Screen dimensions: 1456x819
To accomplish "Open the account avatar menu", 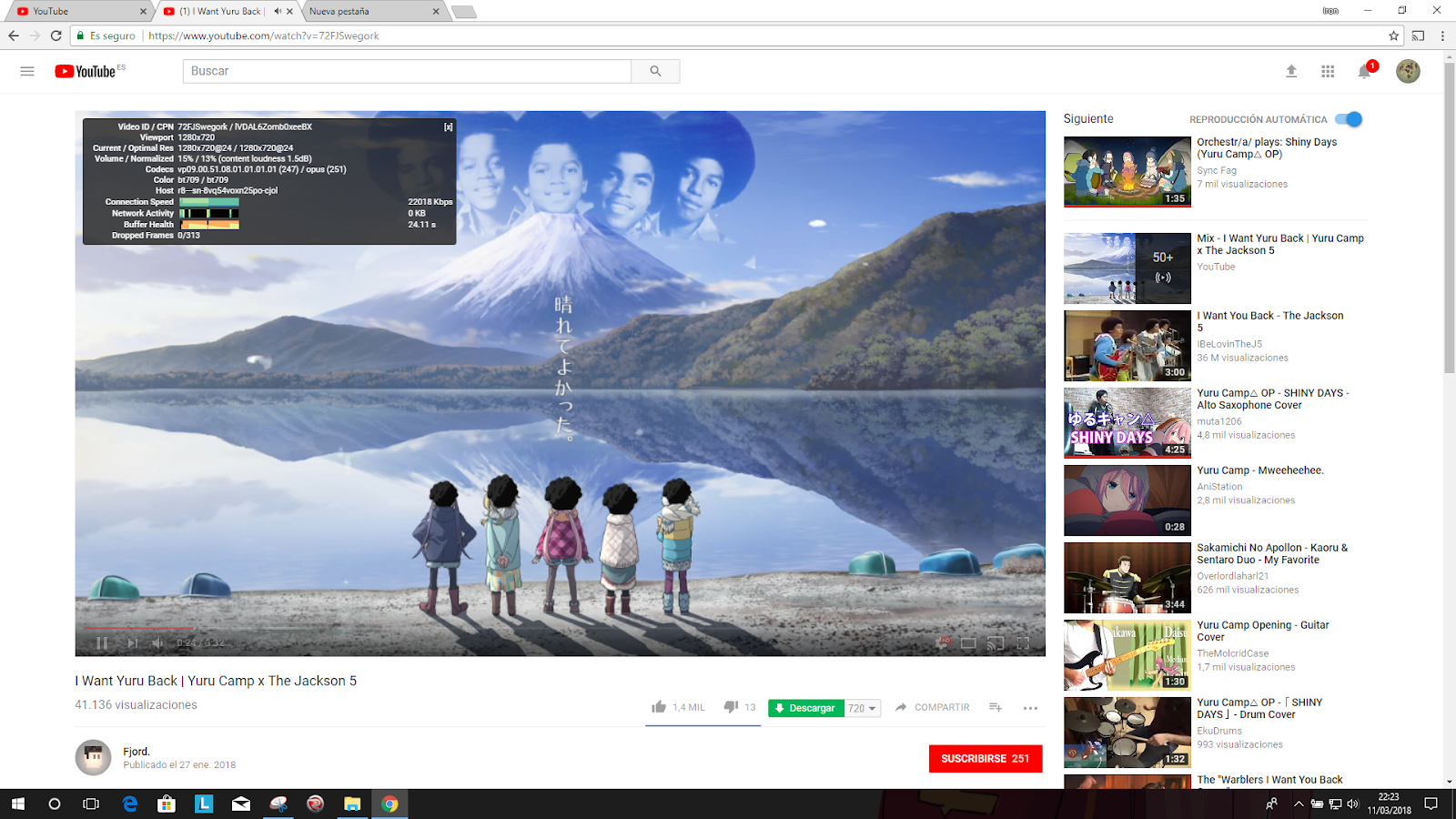I will (1408, 71).
